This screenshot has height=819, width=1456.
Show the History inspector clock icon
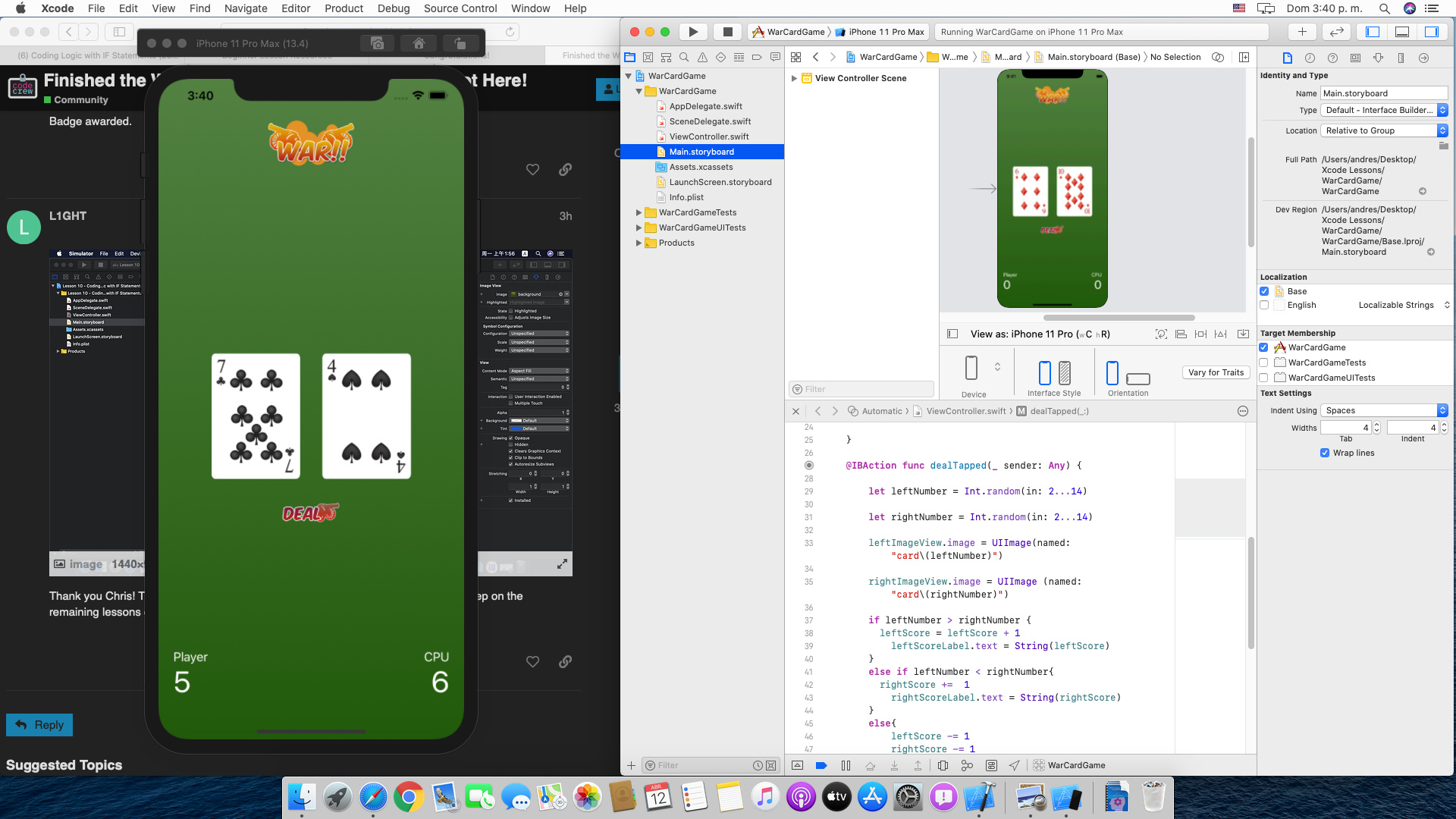(x=1310, y=58)
